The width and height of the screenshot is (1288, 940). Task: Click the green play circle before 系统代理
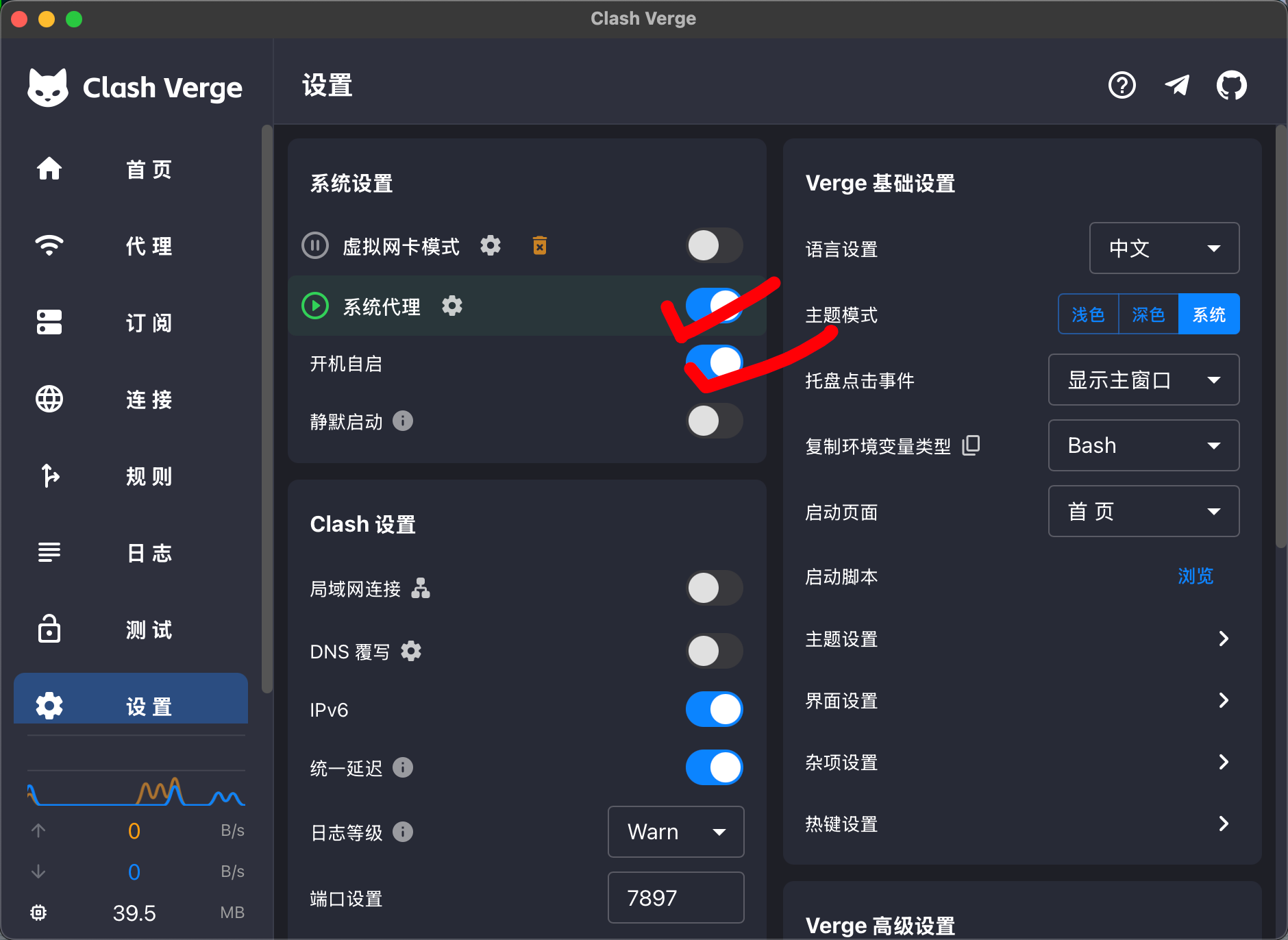click(315, 306)
